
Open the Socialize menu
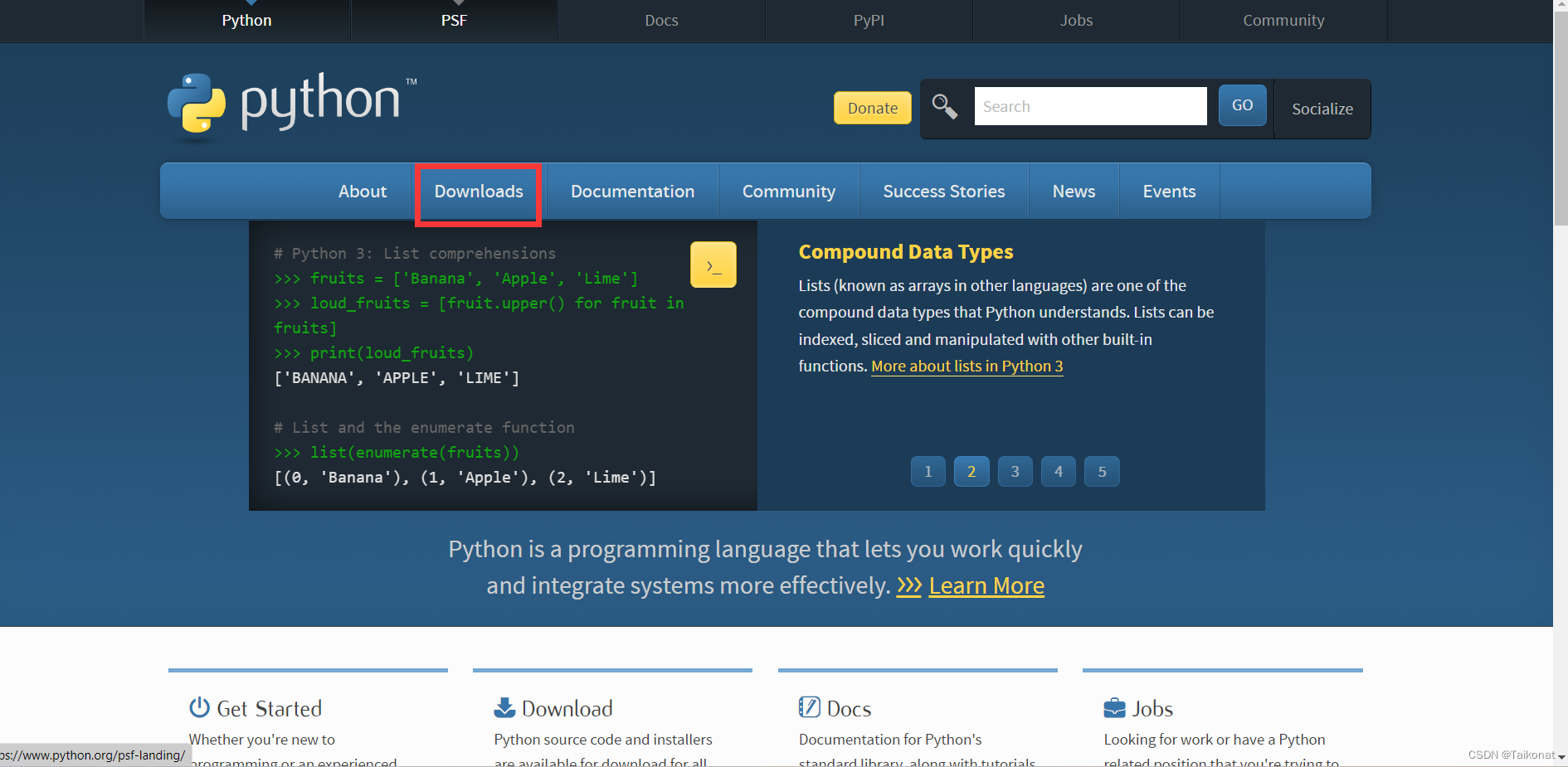[1322, 109]
